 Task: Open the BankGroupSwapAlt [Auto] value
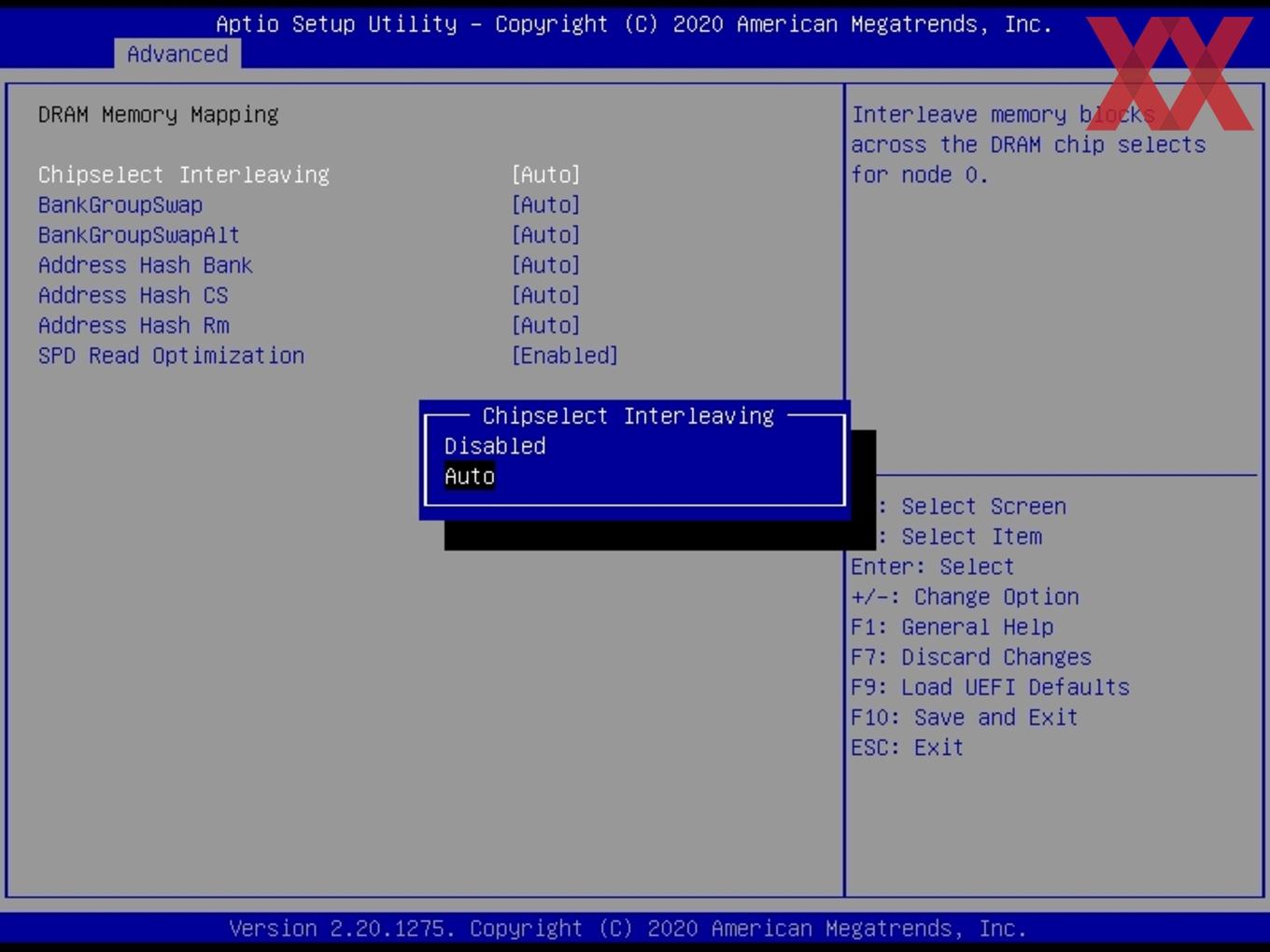coord(546,235)
